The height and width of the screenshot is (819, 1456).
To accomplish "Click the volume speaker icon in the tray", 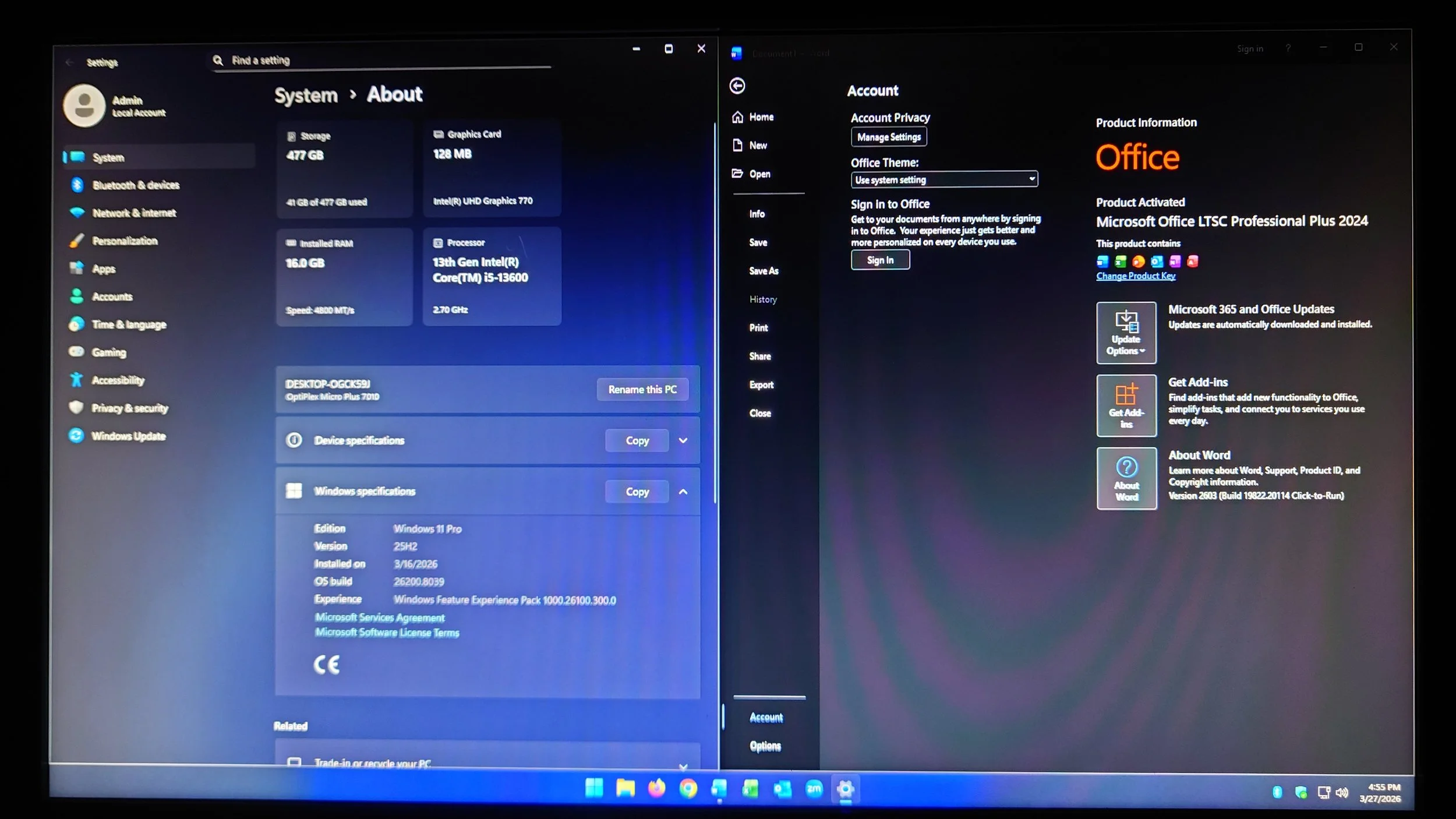I will tap(1342, 792).
